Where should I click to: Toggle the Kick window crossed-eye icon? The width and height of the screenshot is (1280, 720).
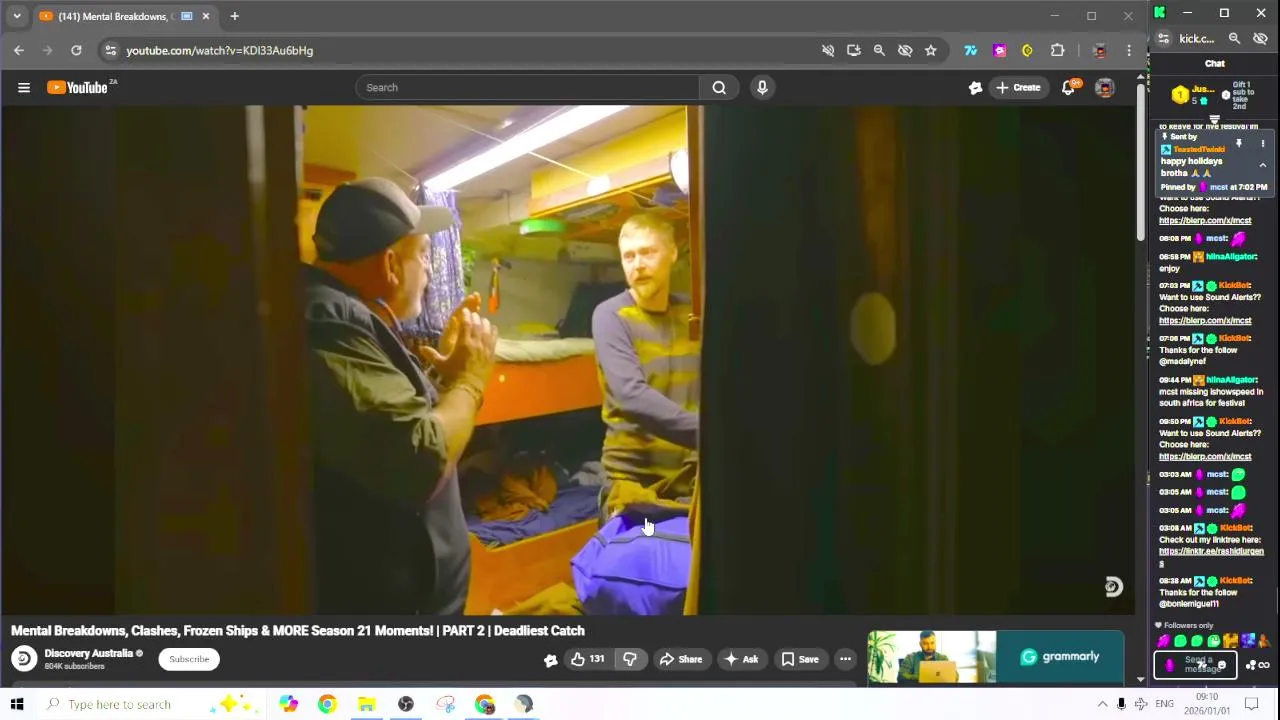click(1260, 39)
